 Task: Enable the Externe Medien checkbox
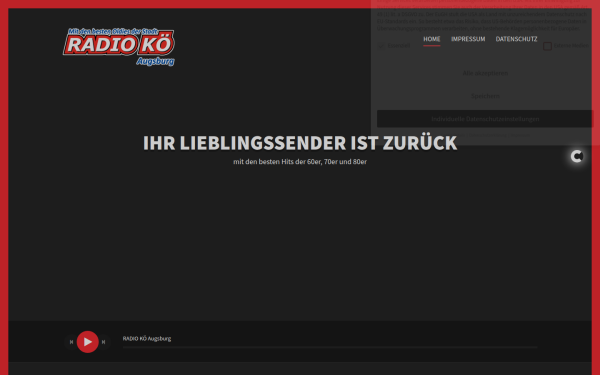tap(548, 46)
